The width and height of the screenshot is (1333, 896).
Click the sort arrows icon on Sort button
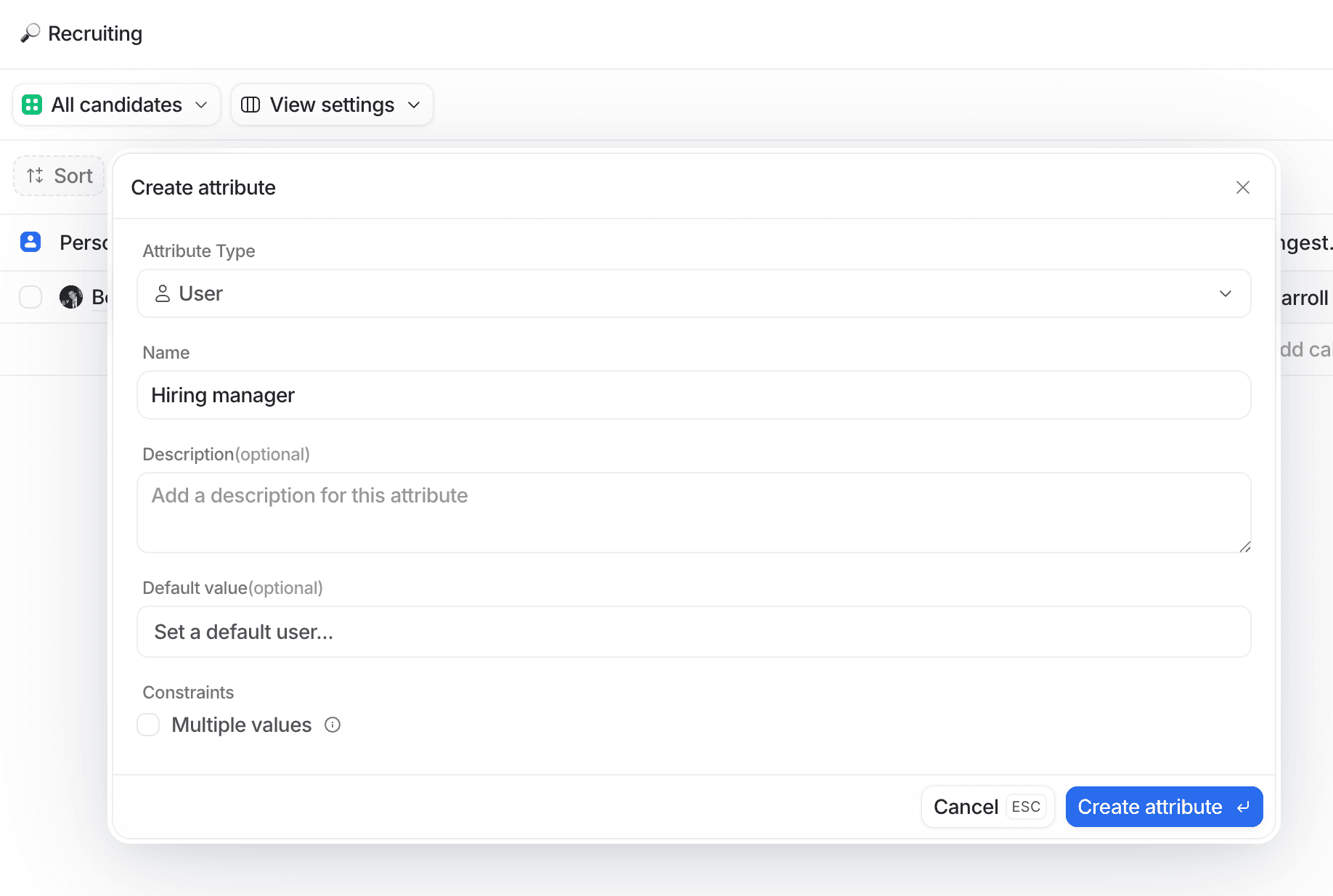click(34, 176)
